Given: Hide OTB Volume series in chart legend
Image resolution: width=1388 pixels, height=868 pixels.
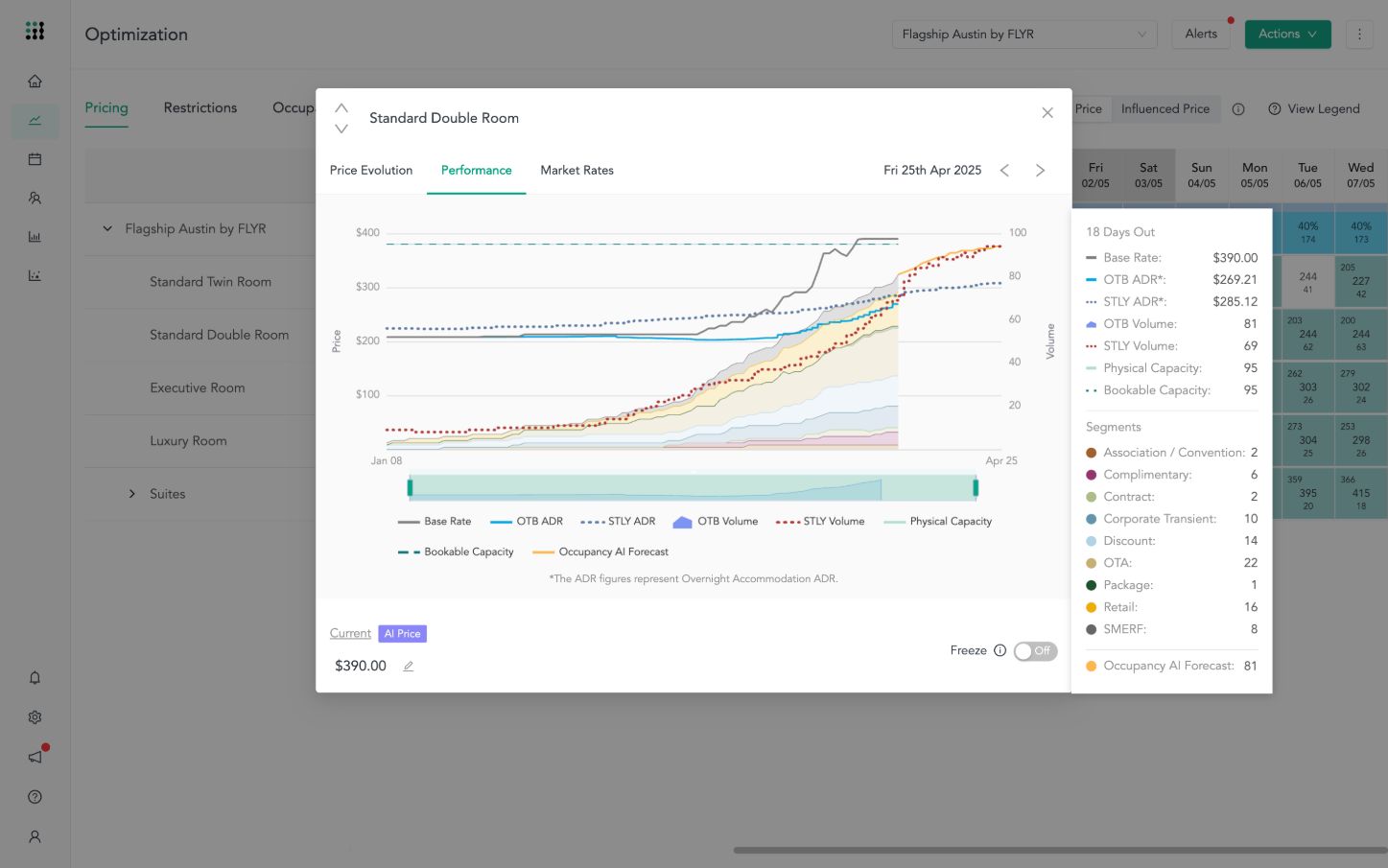Looking at the screenshot, I should tap(716, 522).
